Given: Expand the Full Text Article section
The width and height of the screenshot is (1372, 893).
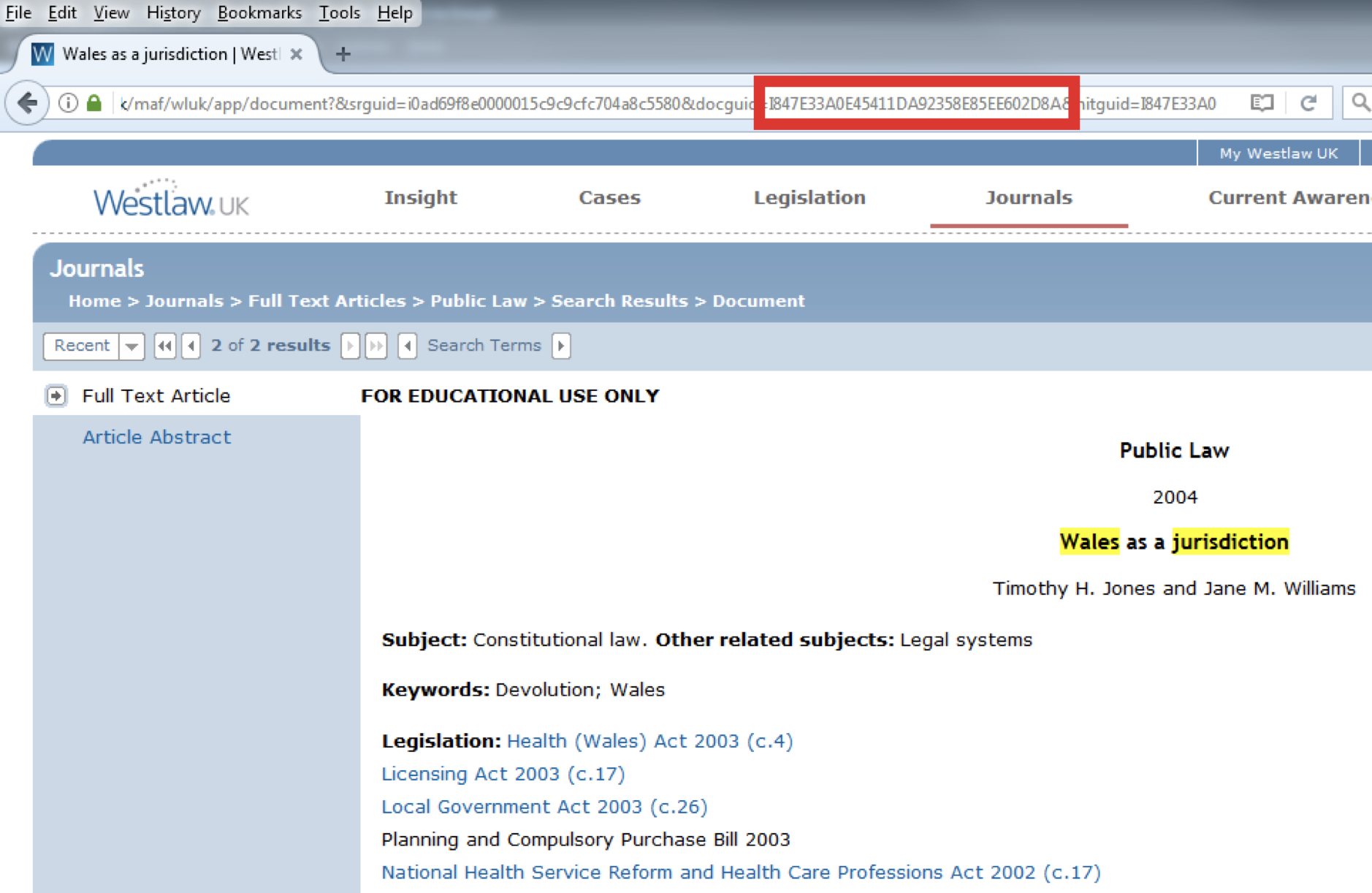Looking at the screenshot, I should [x=56, y=395].
